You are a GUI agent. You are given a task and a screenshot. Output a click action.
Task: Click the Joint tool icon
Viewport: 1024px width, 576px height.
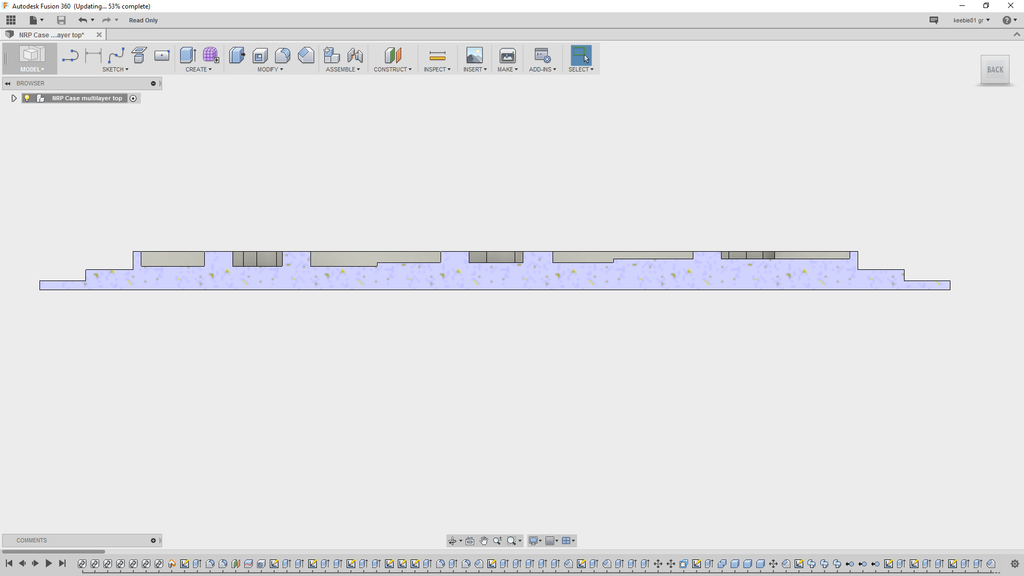pos(355,56)
